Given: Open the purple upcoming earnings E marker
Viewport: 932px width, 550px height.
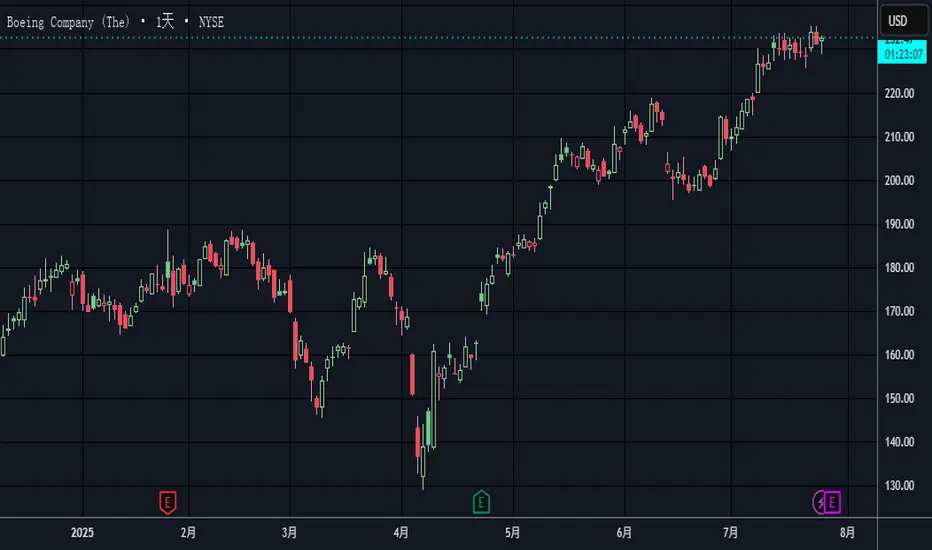Looking at the screenshot, I should pos(832,502).
